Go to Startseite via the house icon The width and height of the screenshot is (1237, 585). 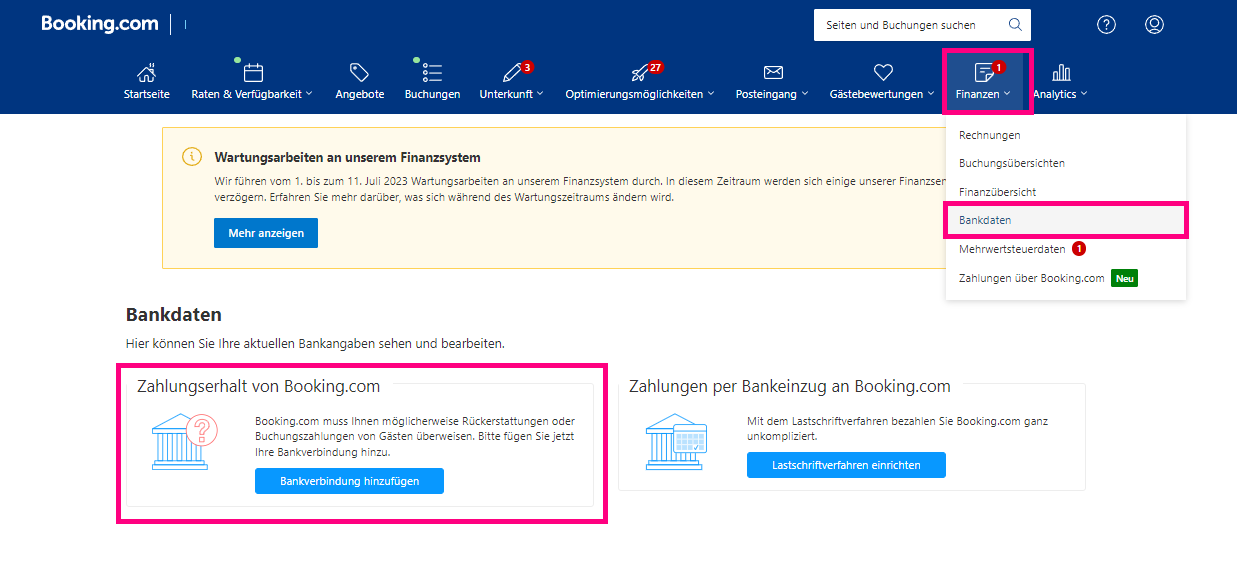click(x=146, y=72)
